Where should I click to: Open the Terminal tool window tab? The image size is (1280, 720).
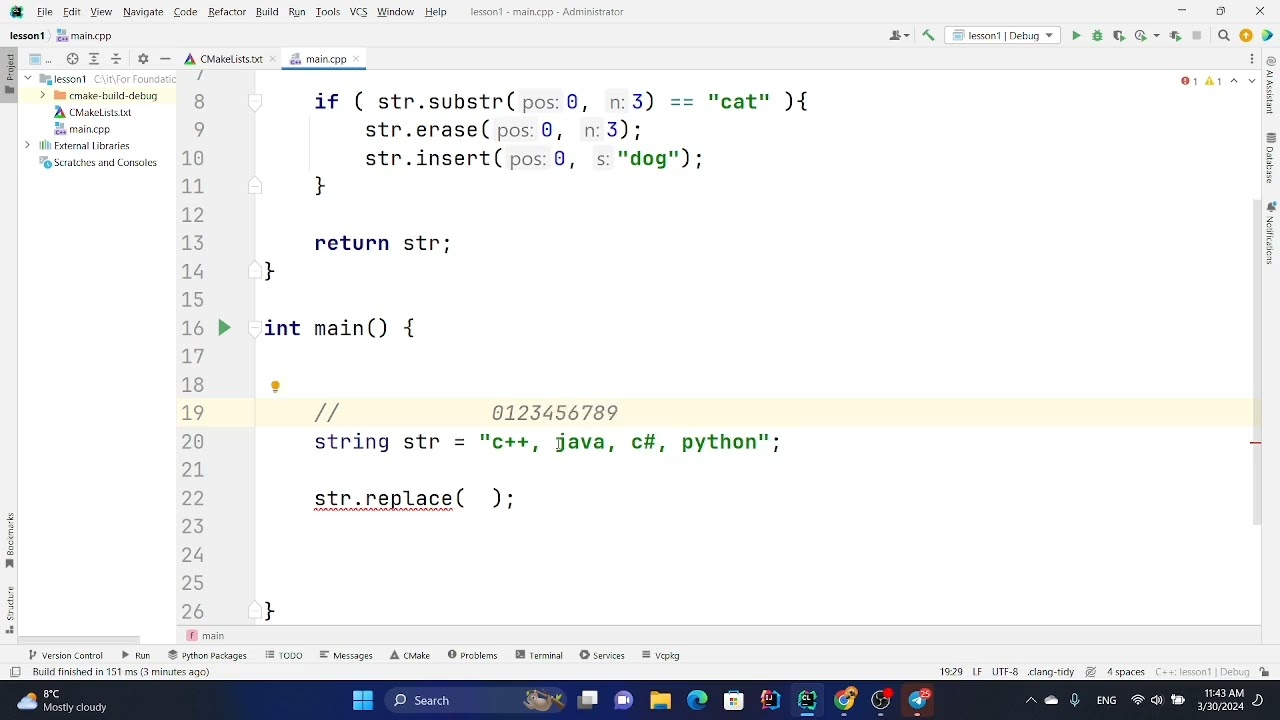point(539,656)
